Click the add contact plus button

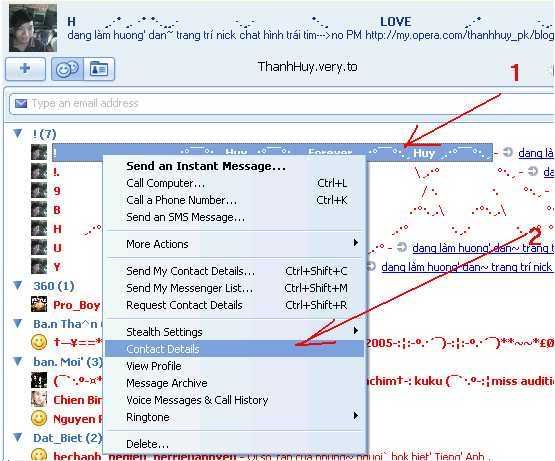coord(25,69)
